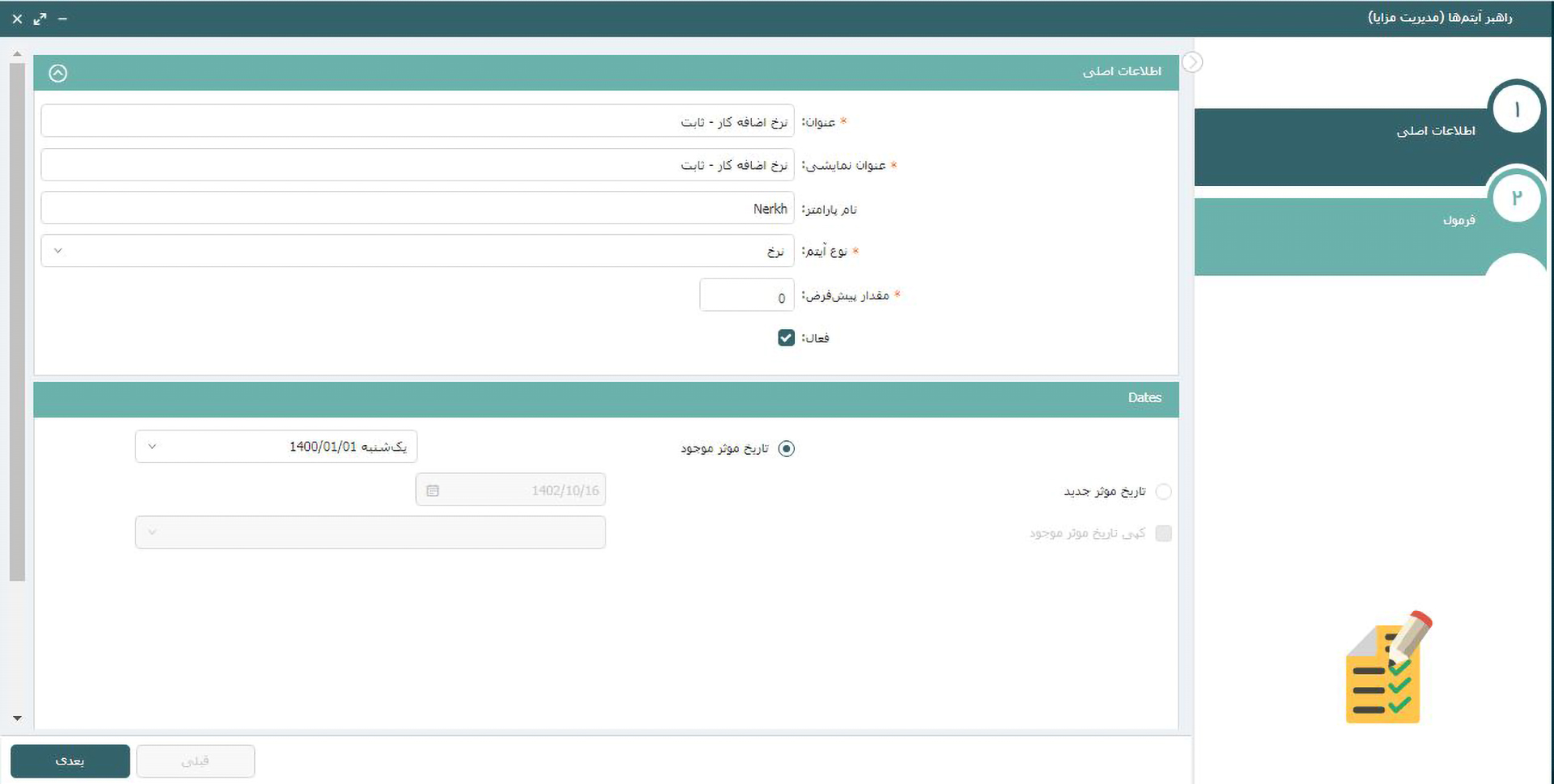
Task: Collapse the اطلاعات اصلی section header
Action: 57,73
